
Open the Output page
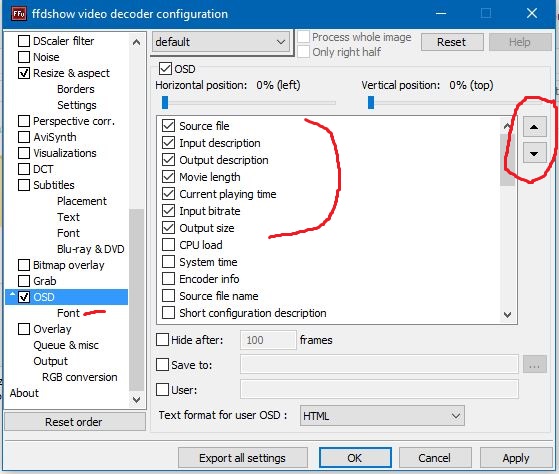pos(50,361)
